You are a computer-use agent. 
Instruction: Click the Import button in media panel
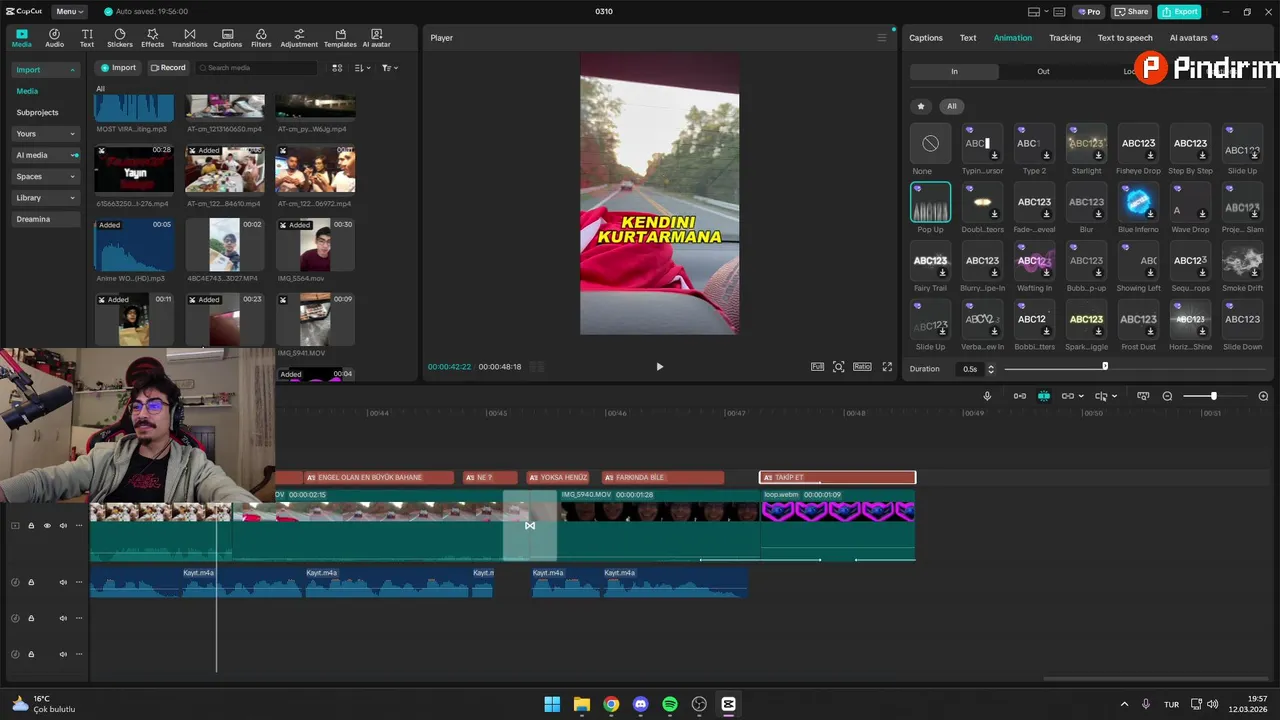pos(118,68)
